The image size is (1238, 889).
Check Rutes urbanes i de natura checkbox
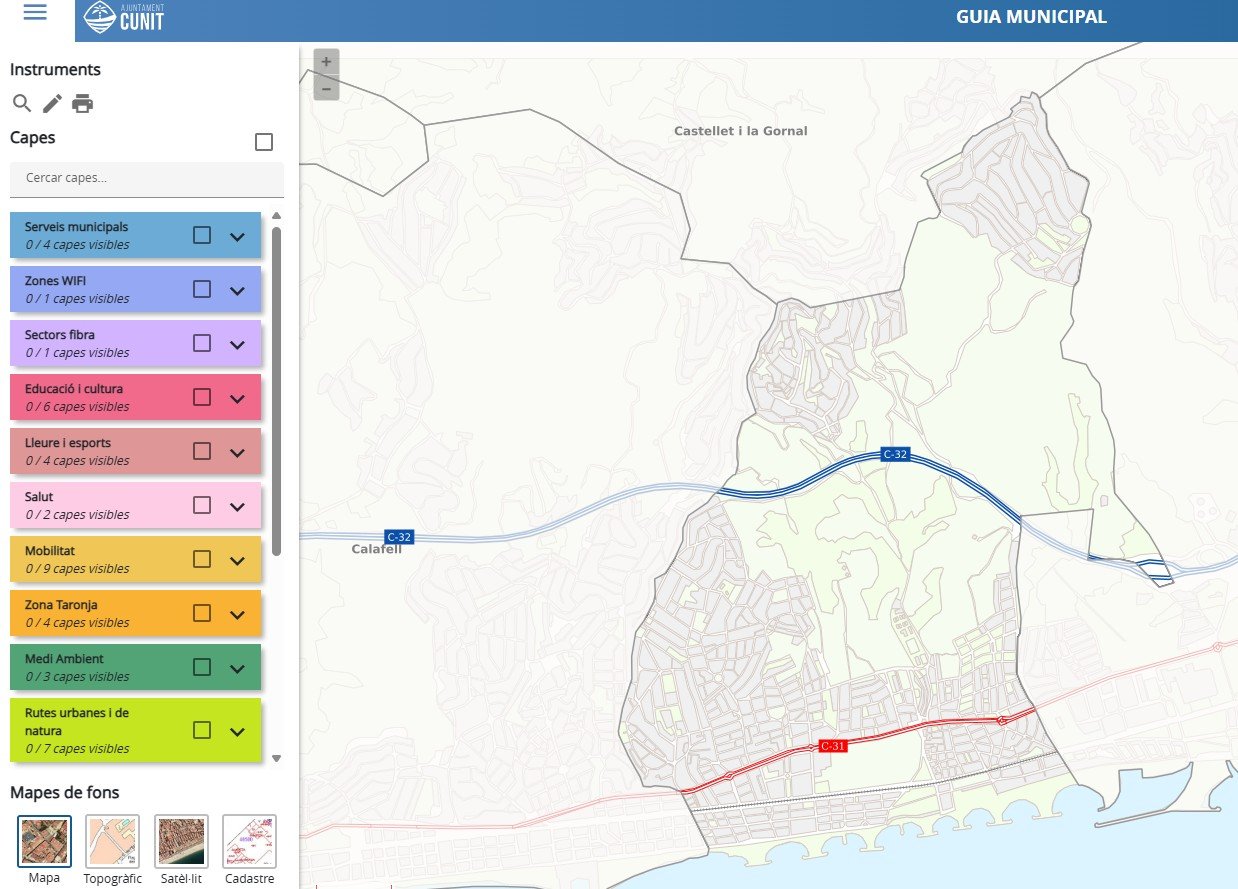(x=202, y=730)
